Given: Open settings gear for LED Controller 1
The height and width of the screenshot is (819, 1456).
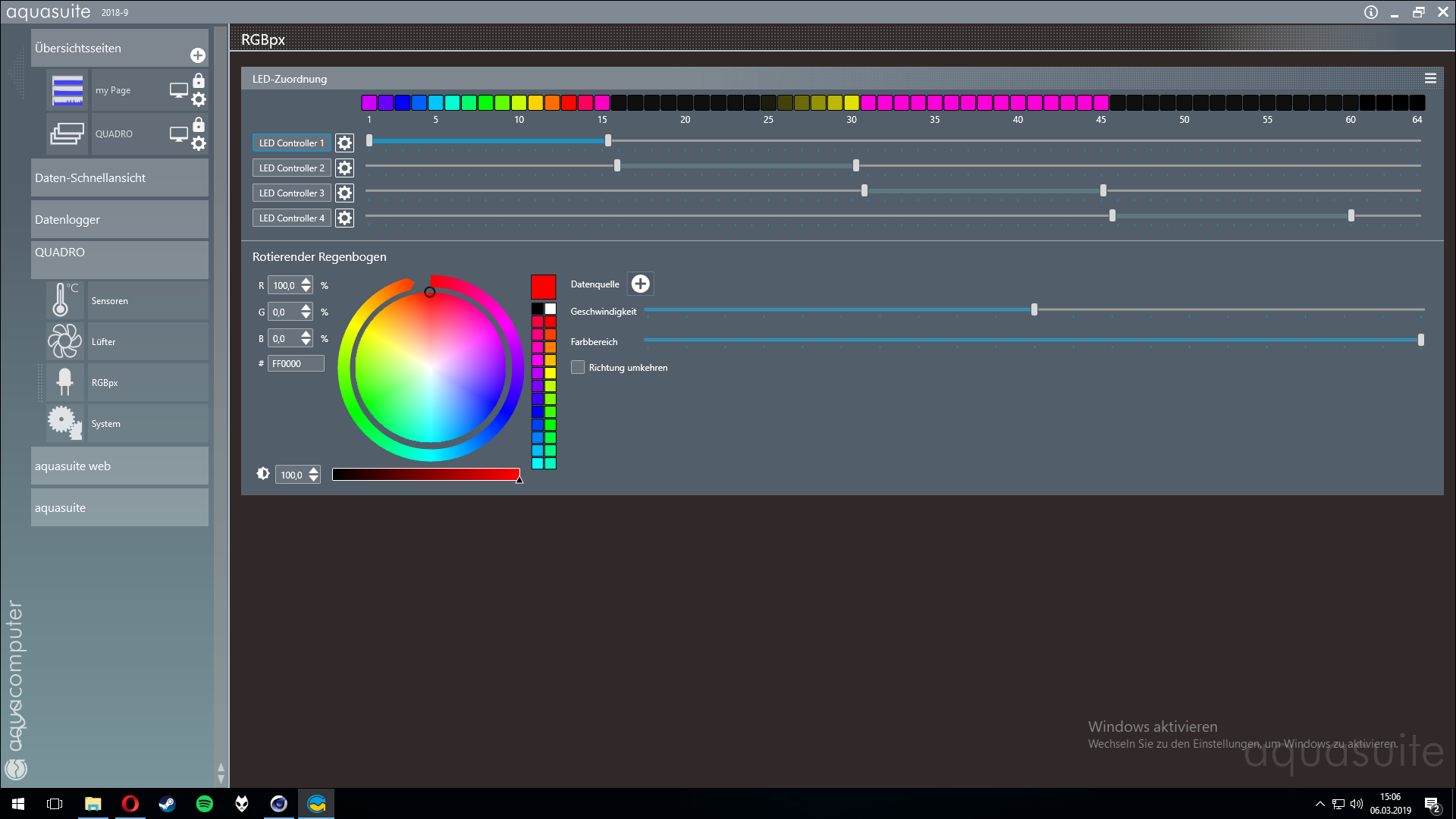Looking at the screenshot, I should (x=344, y=143).
